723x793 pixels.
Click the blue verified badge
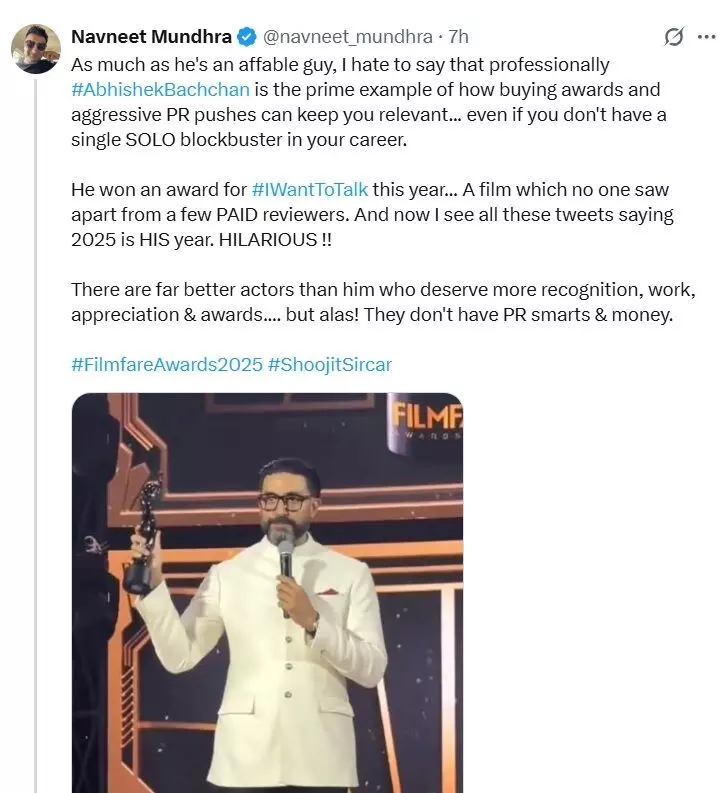coord(248,37)
